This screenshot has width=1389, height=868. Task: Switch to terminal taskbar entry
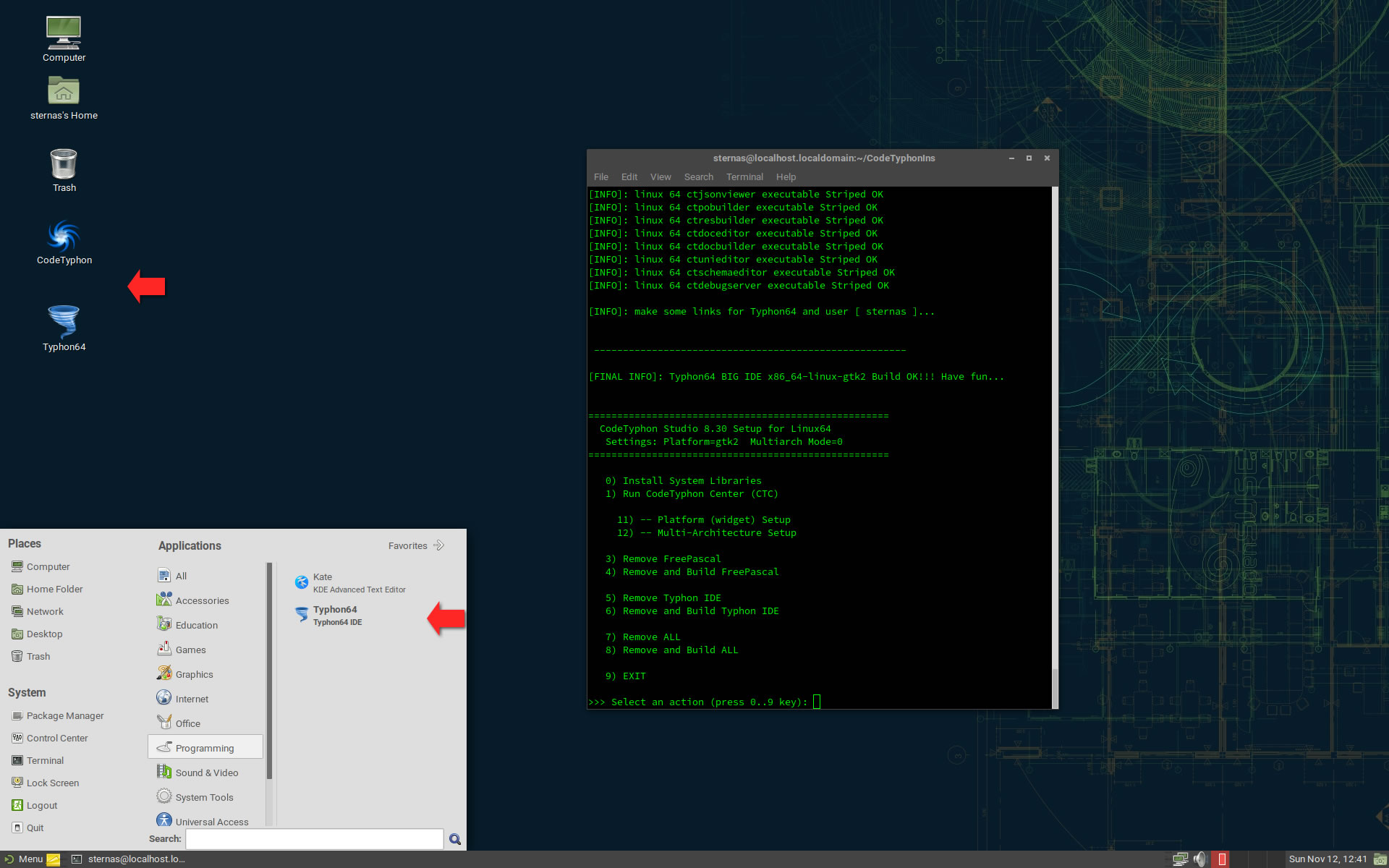129,859
